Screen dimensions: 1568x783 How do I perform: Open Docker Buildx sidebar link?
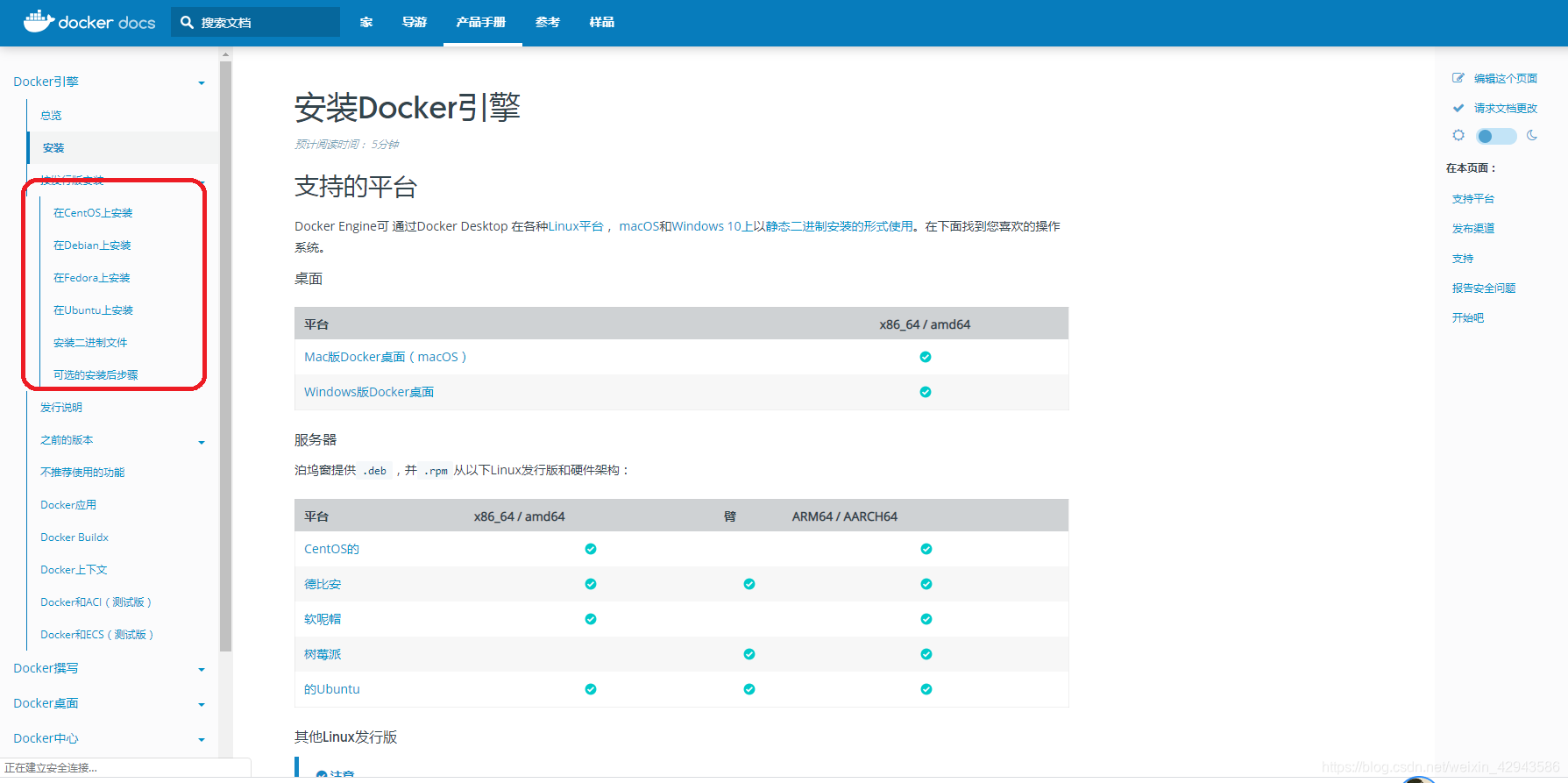click(x=74, y=537)
